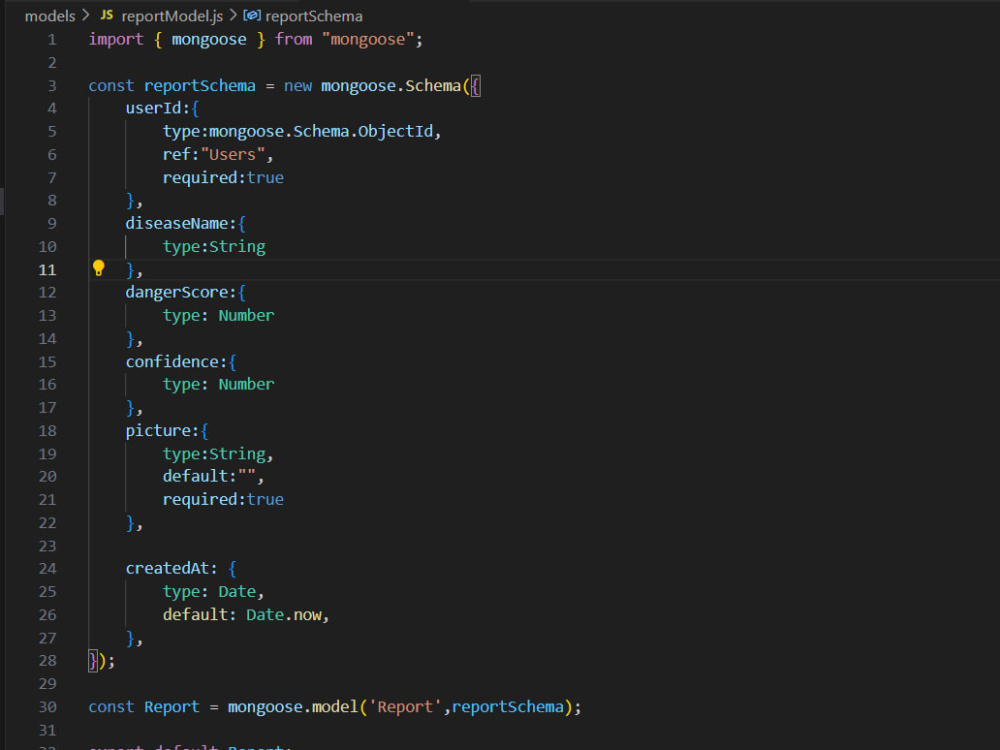Click the "picture" property on line 18
The image size is (1000, 750).
point(158,430)
